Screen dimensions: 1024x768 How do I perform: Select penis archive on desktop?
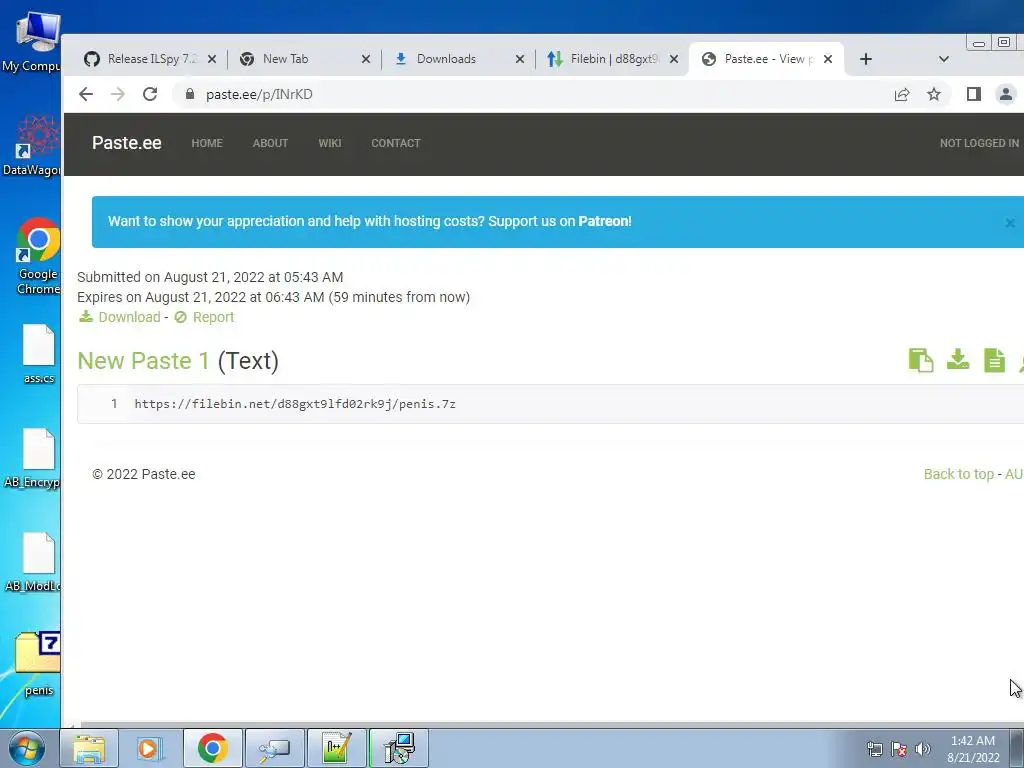[x=38, y=664]
